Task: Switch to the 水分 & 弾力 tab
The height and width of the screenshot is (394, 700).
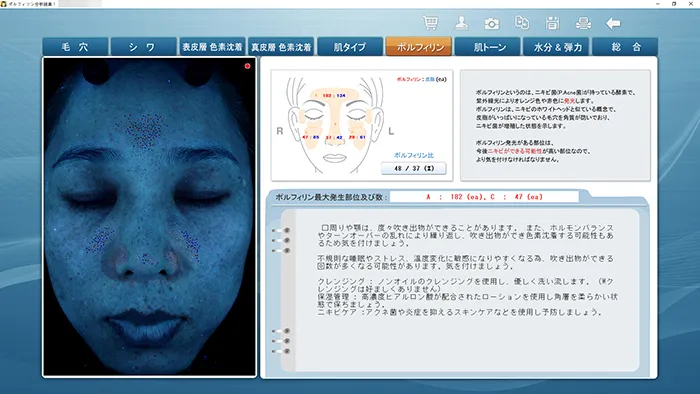Action: 556,47
